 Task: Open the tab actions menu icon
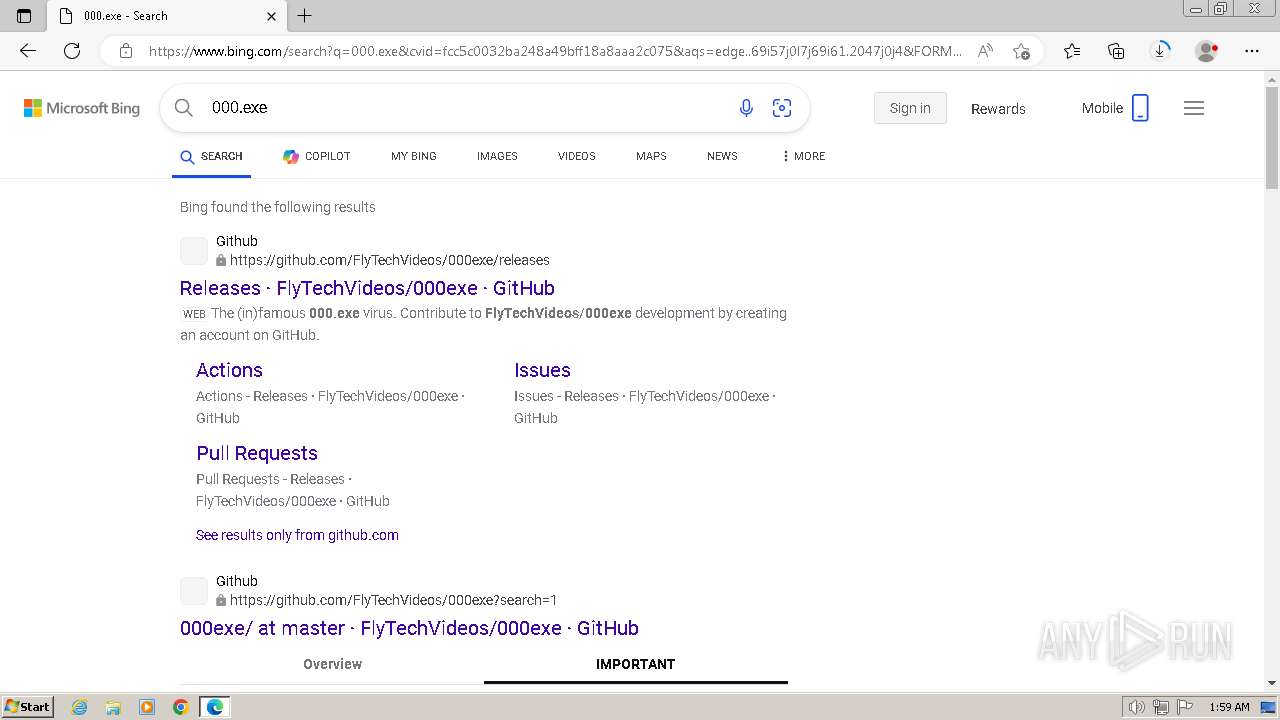click(x=24, y=16)
